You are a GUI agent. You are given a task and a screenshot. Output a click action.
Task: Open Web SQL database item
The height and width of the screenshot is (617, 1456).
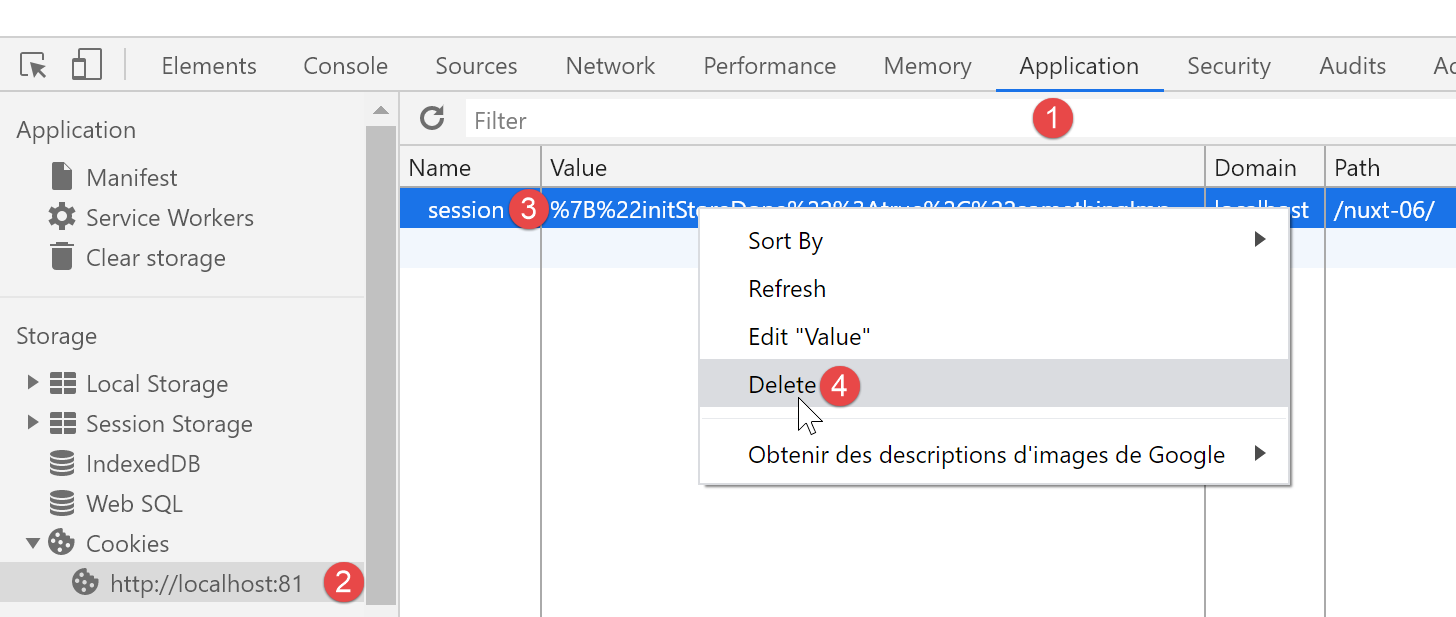click(134, 504)
